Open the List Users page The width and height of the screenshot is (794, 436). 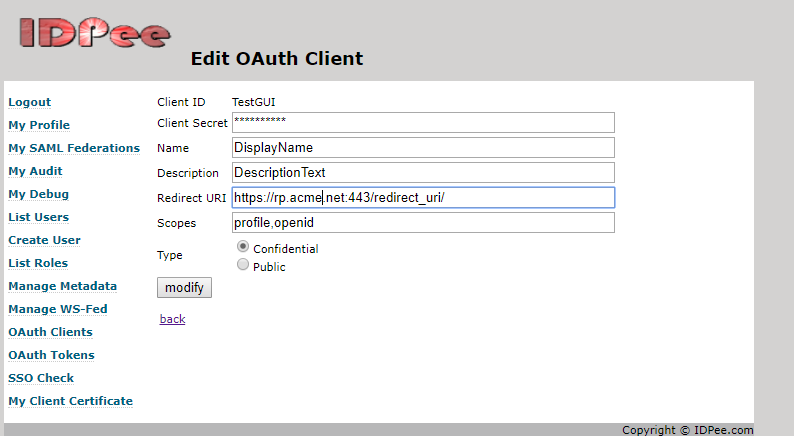tap(38, 217)
